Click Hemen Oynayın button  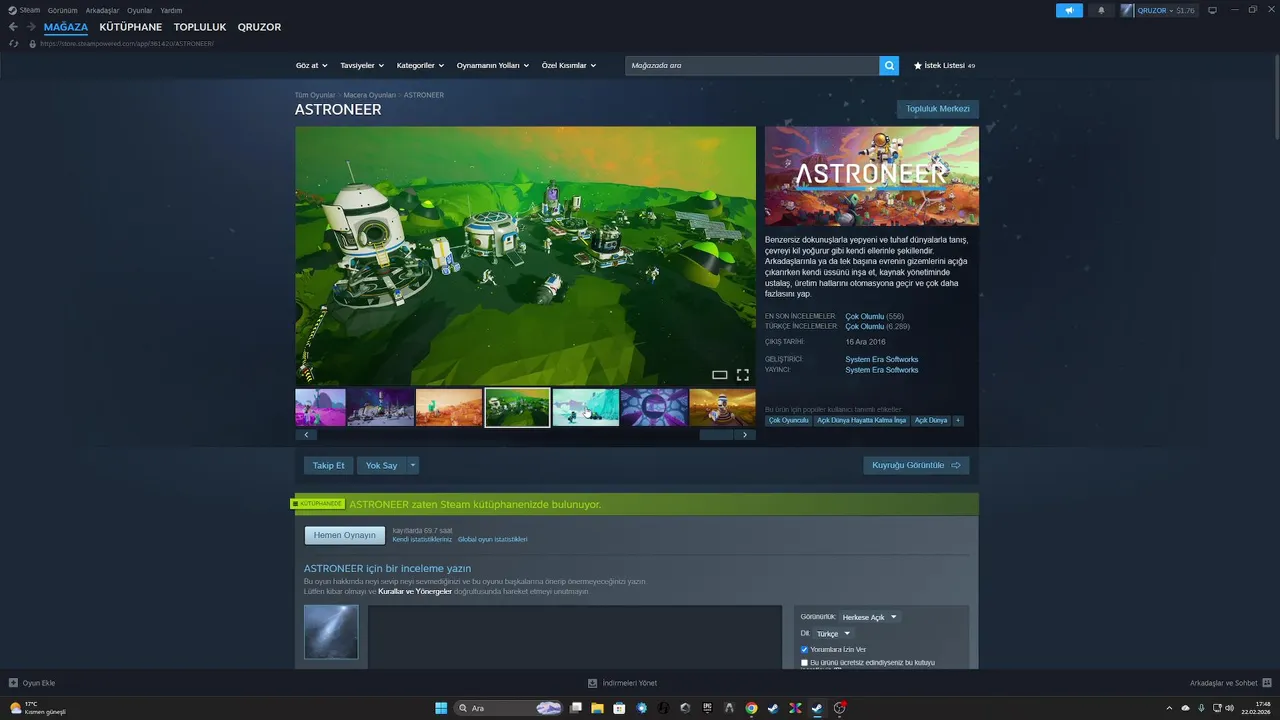pyautogui.click(x=344, y=535)
